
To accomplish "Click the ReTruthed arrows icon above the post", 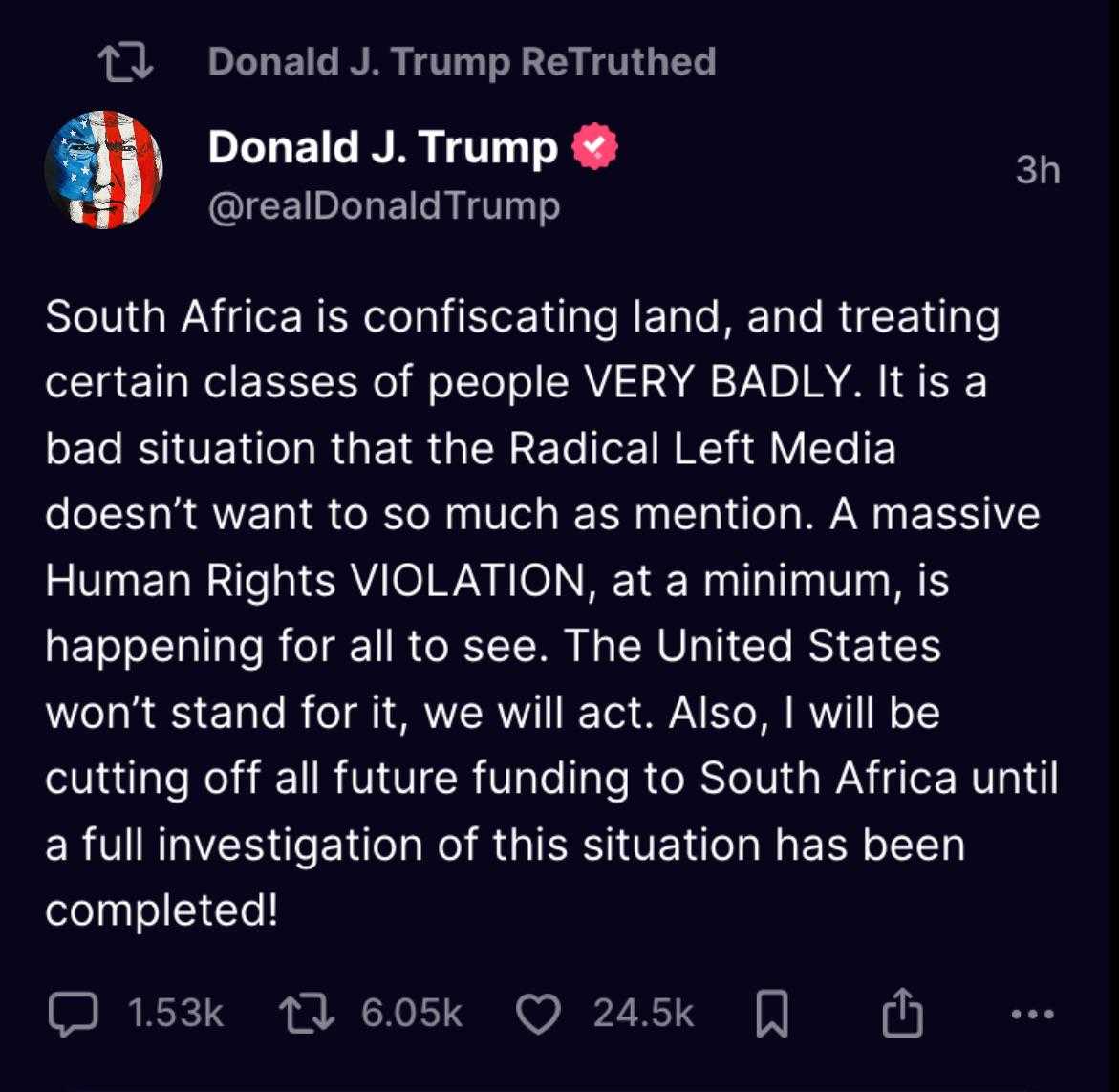I will [126, 62].
